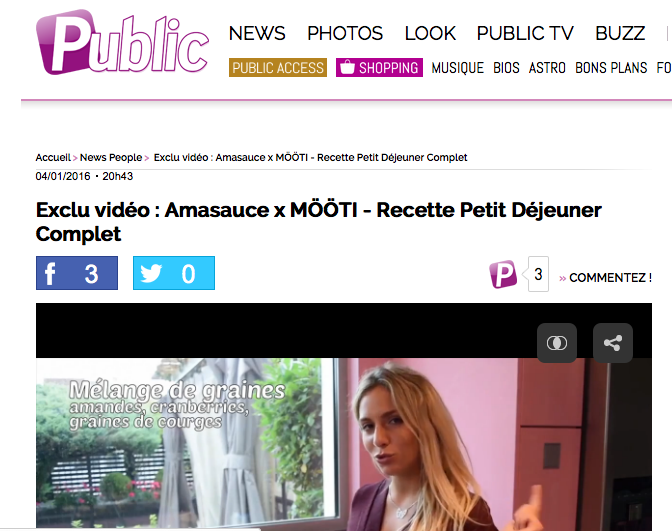672x531 pixels.
Task: Open PUBLIC TV tab
Action: point(525,33)
